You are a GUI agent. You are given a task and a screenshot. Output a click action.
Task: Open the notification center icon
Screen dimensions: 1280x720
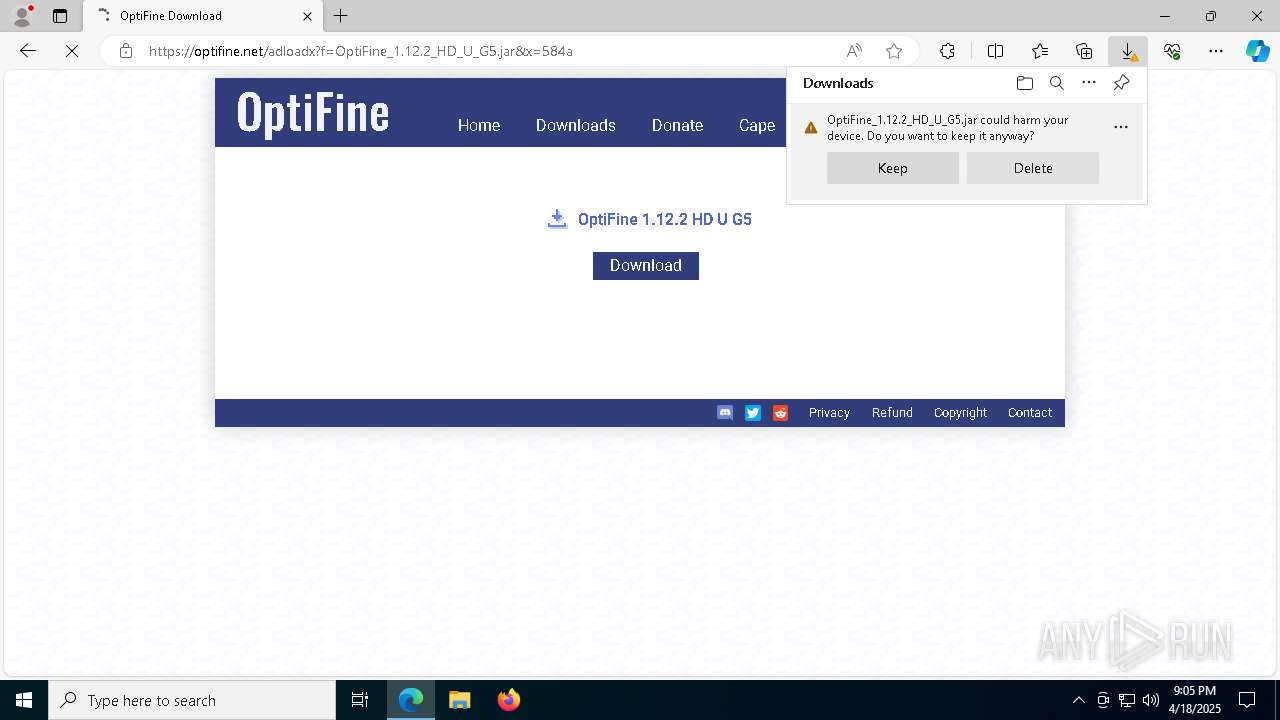tap(1247, 700)
